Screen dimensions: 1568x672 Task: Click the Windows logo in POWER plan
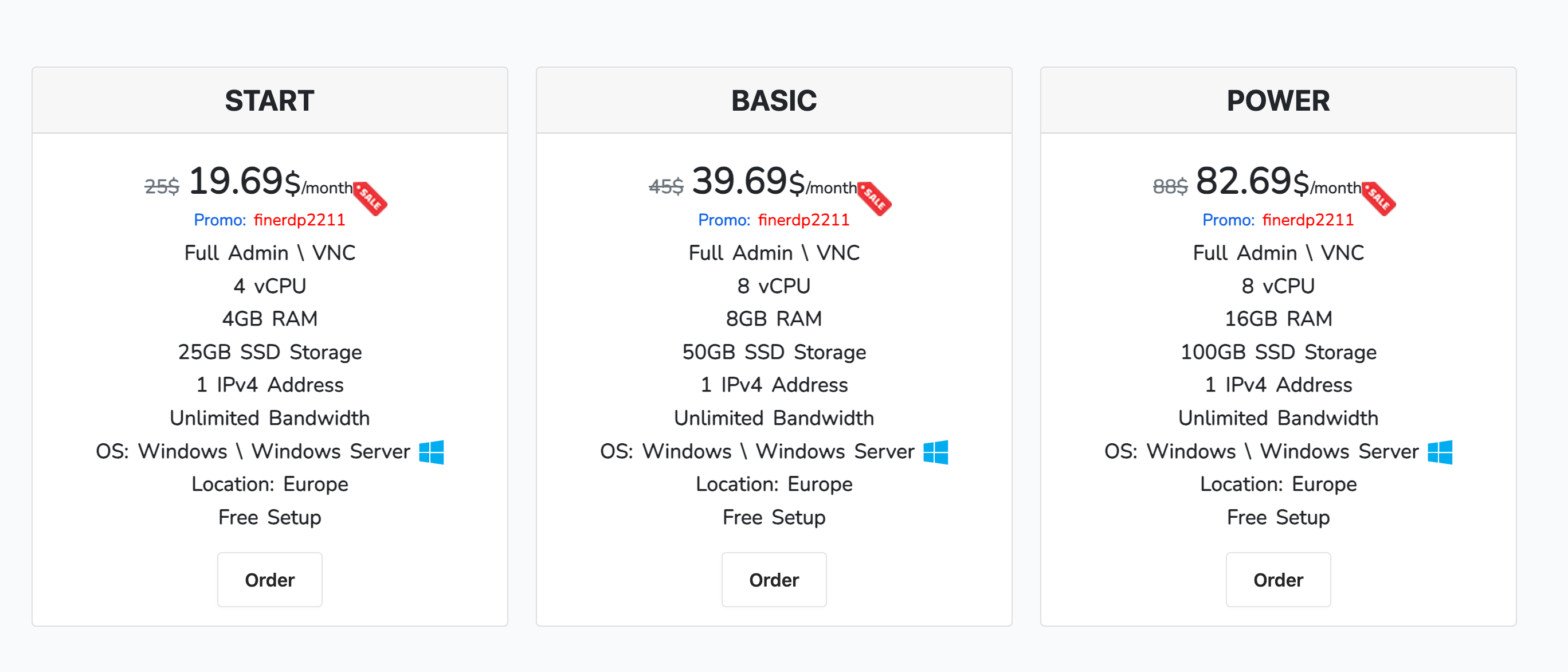1440,452
